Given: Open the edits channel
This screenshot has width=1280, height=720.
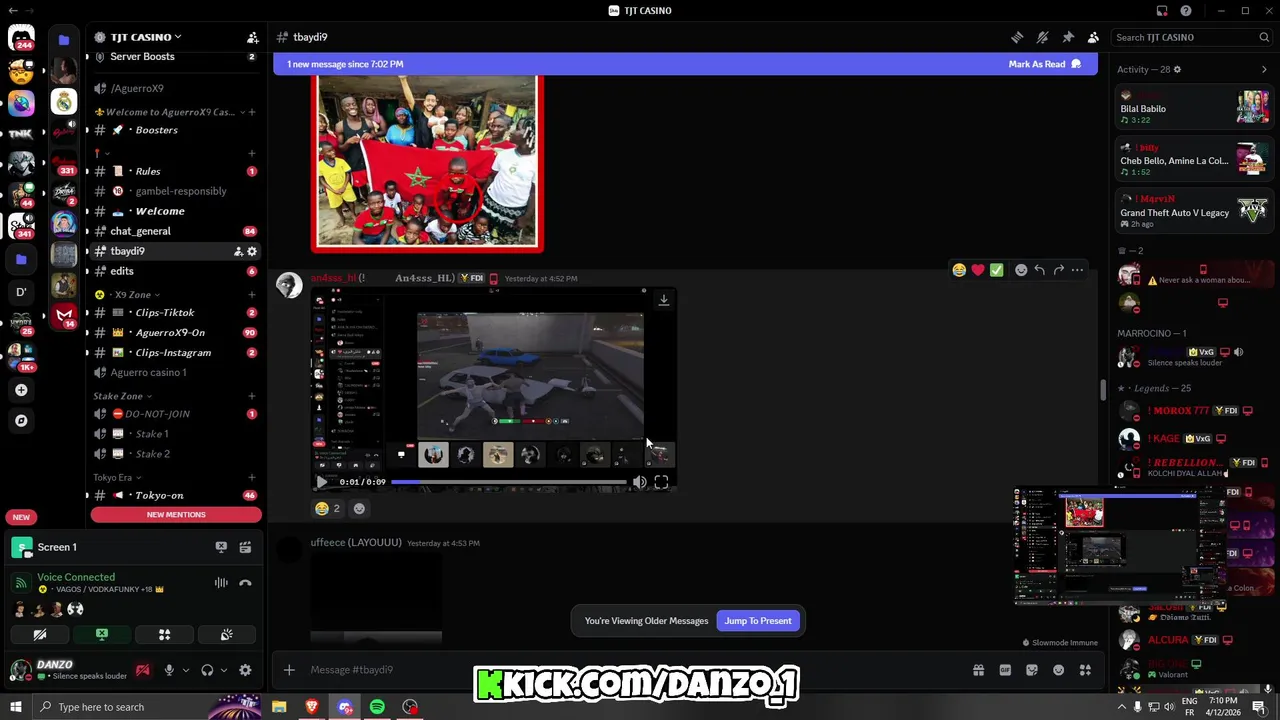Looking at the screenshot, I should pyautogui.click(x=175, y=271).
